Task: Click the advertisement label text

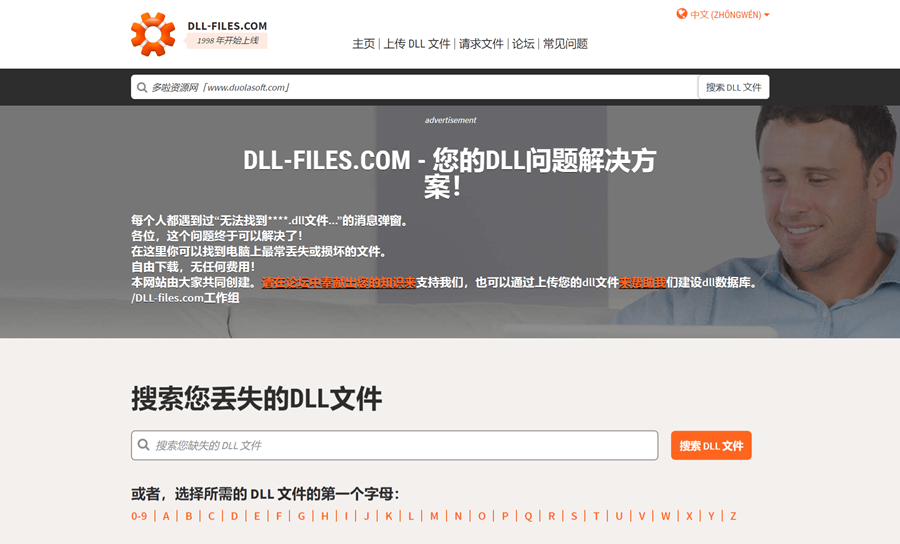Action: 451,120
